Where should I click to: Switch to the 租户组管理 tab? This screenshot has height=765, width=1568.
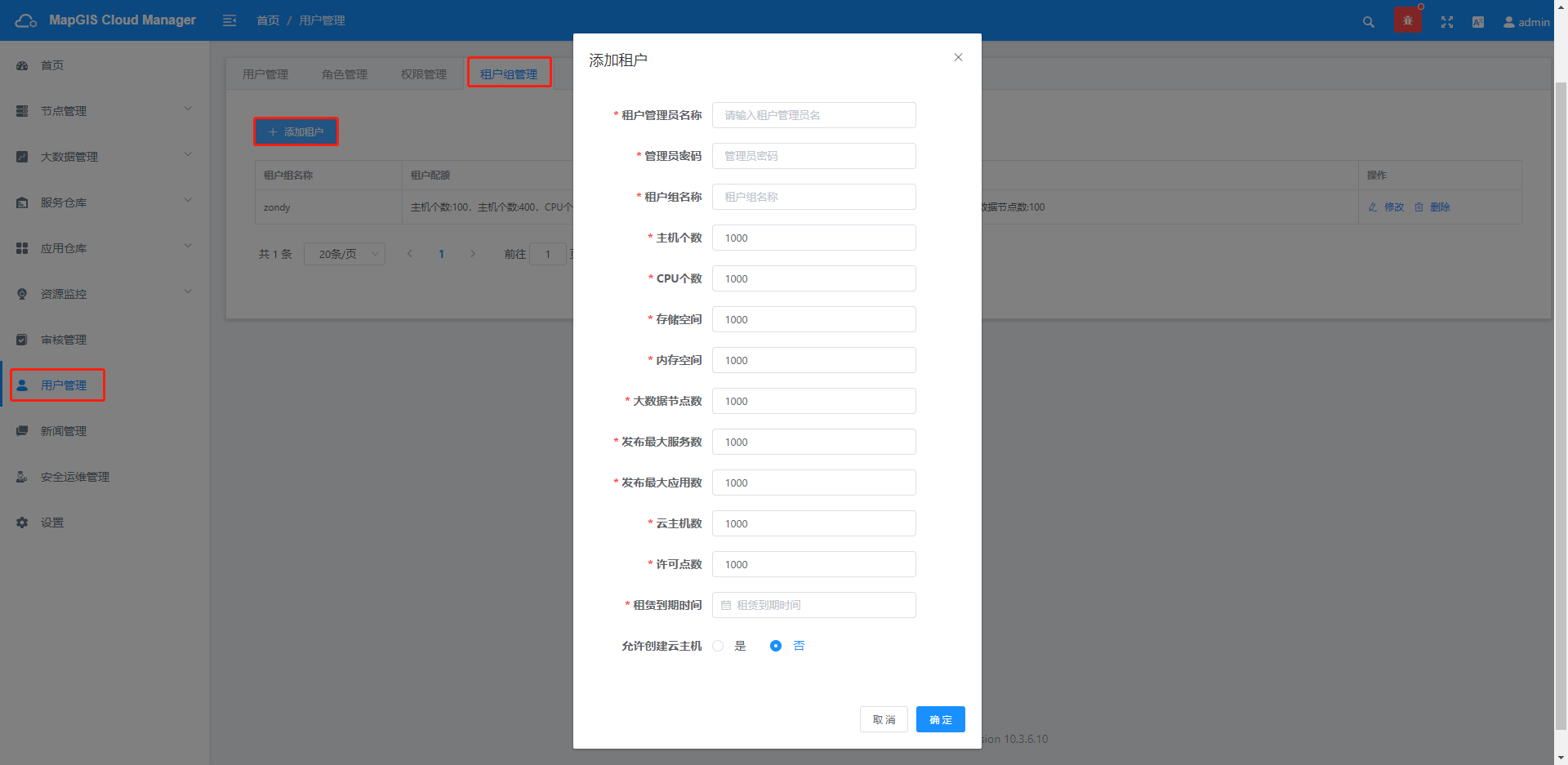pyautogui.click(x=509, y=74)
